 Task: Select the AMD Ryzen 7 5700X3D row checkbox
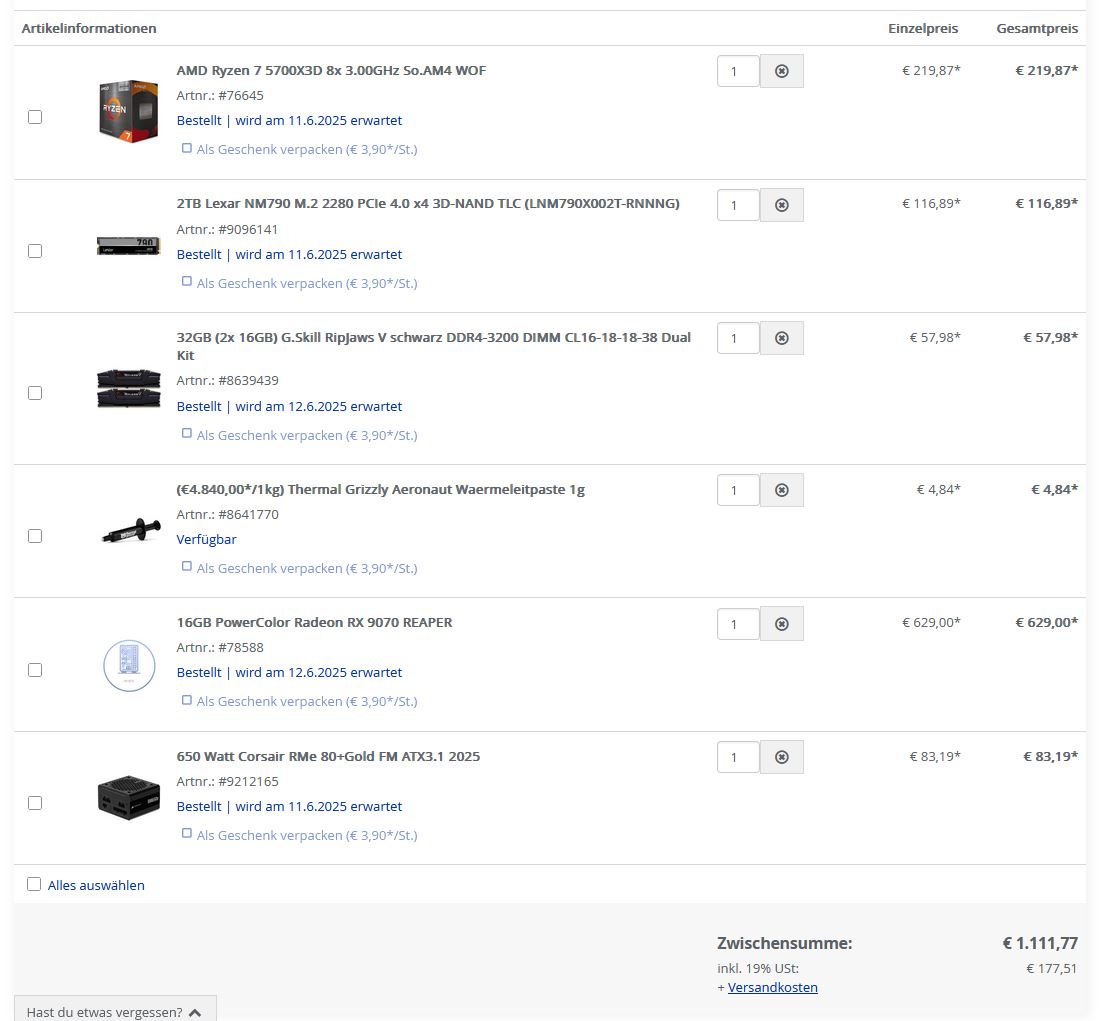coord(35,117)
